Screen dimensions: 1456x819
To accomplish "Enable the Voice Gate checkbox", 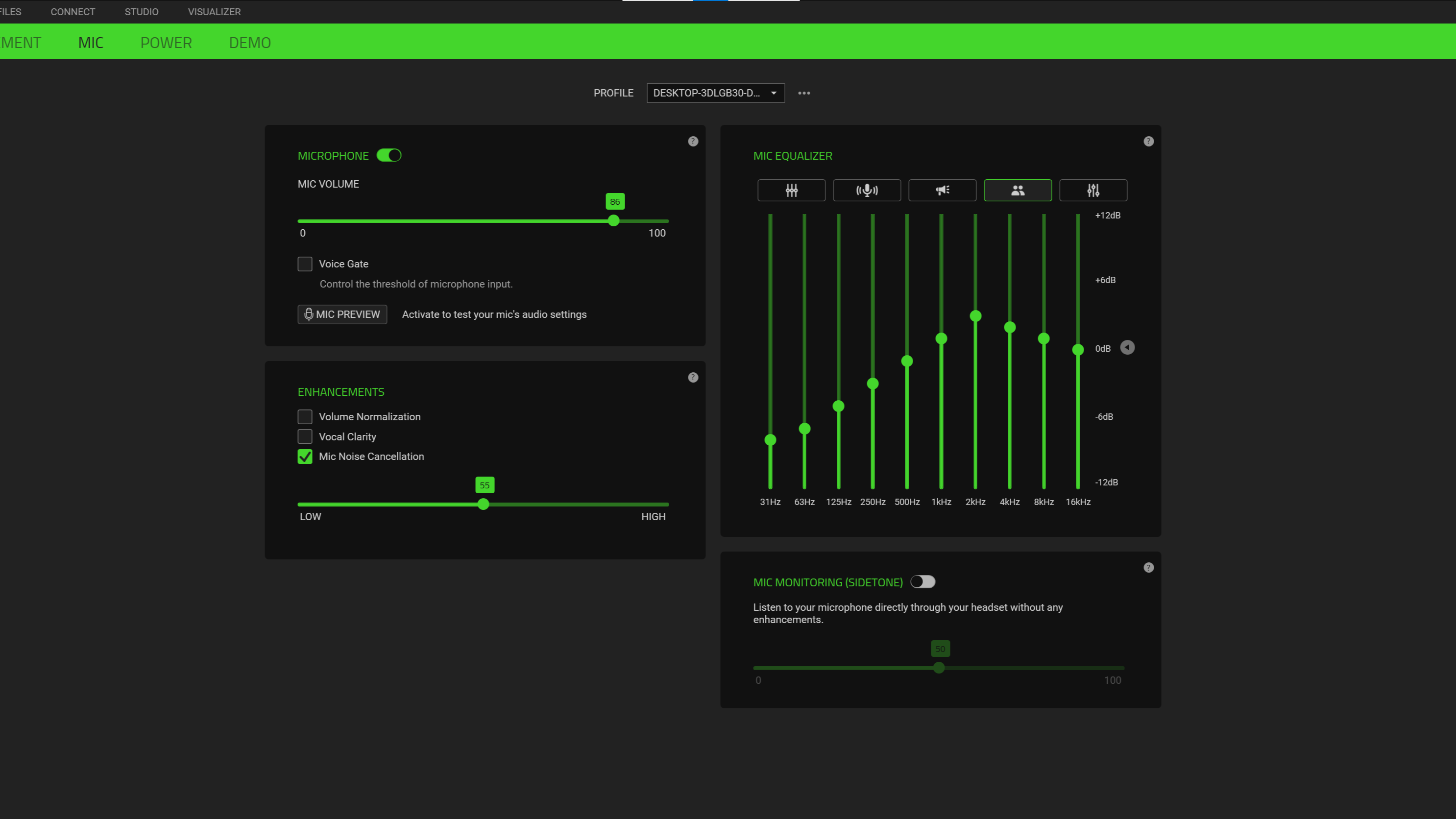I will coord(305,264).
